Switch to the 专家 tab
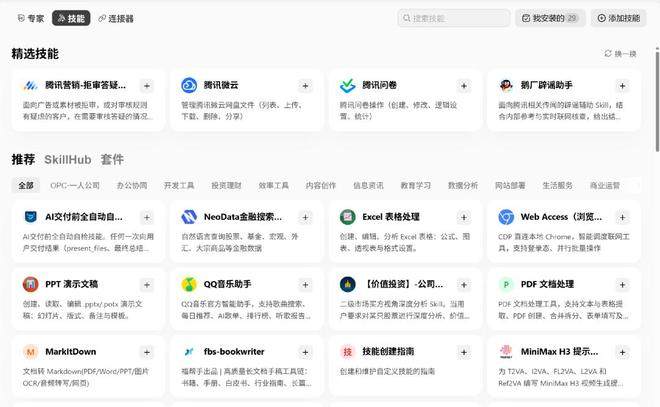Viewport: 660px width, 407px height. tap(30, 19)
